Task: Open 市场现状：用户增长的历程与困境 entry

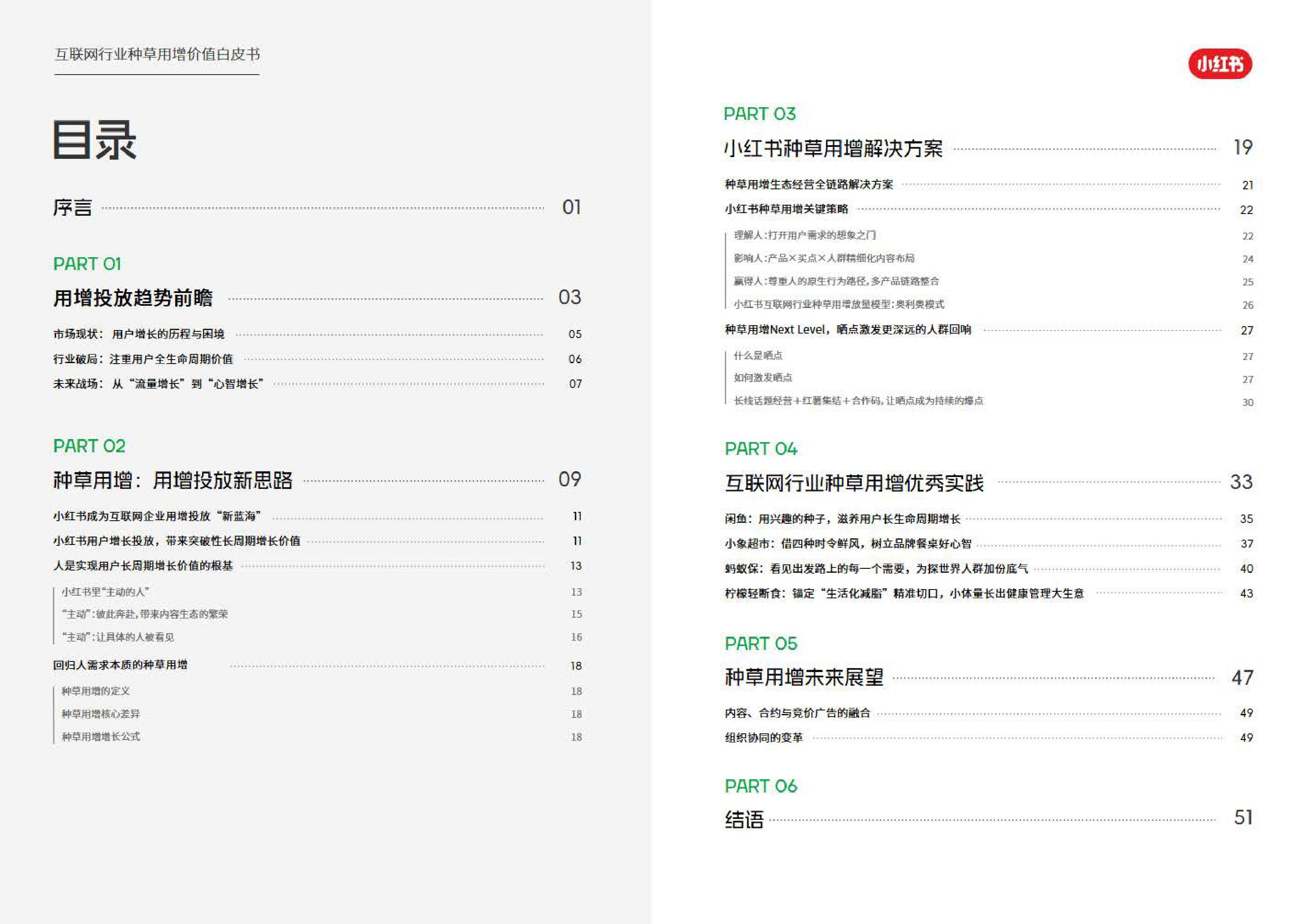Action: pyautogui.click(x=139, y=334)
